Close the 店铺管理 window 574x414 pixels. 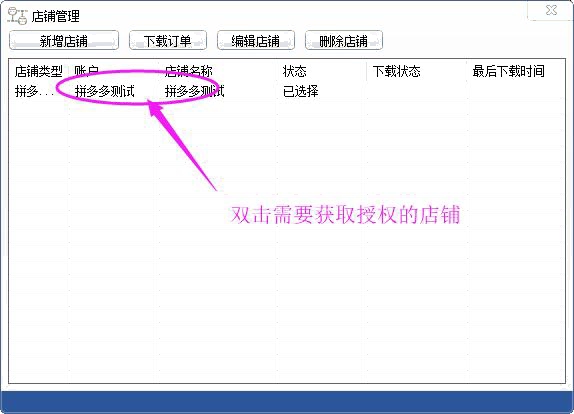[x=551, y=10]
